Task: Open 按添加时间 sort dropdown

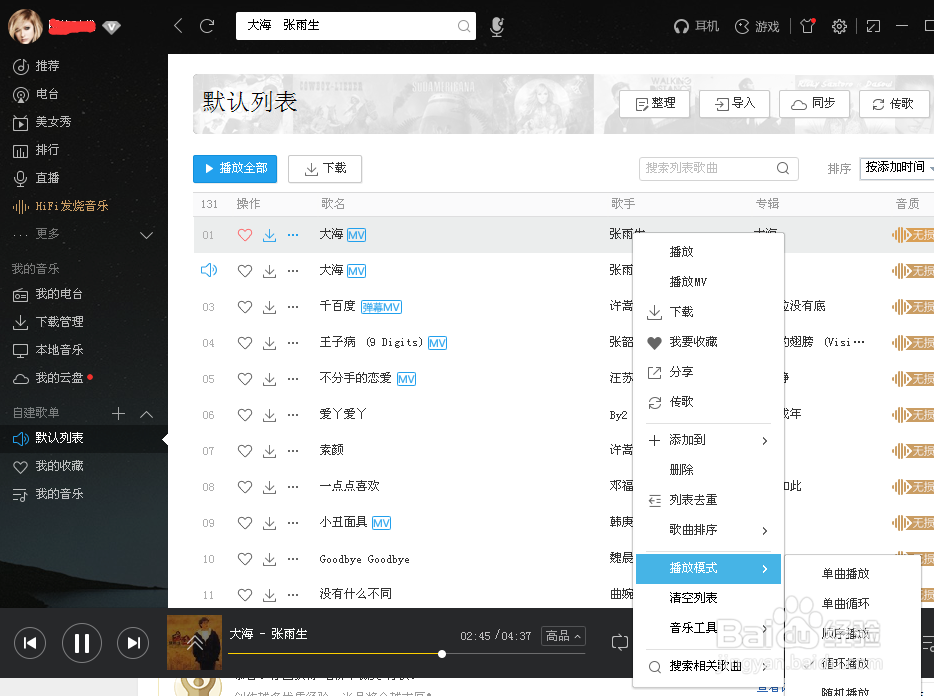Action: tap(897, 168)
